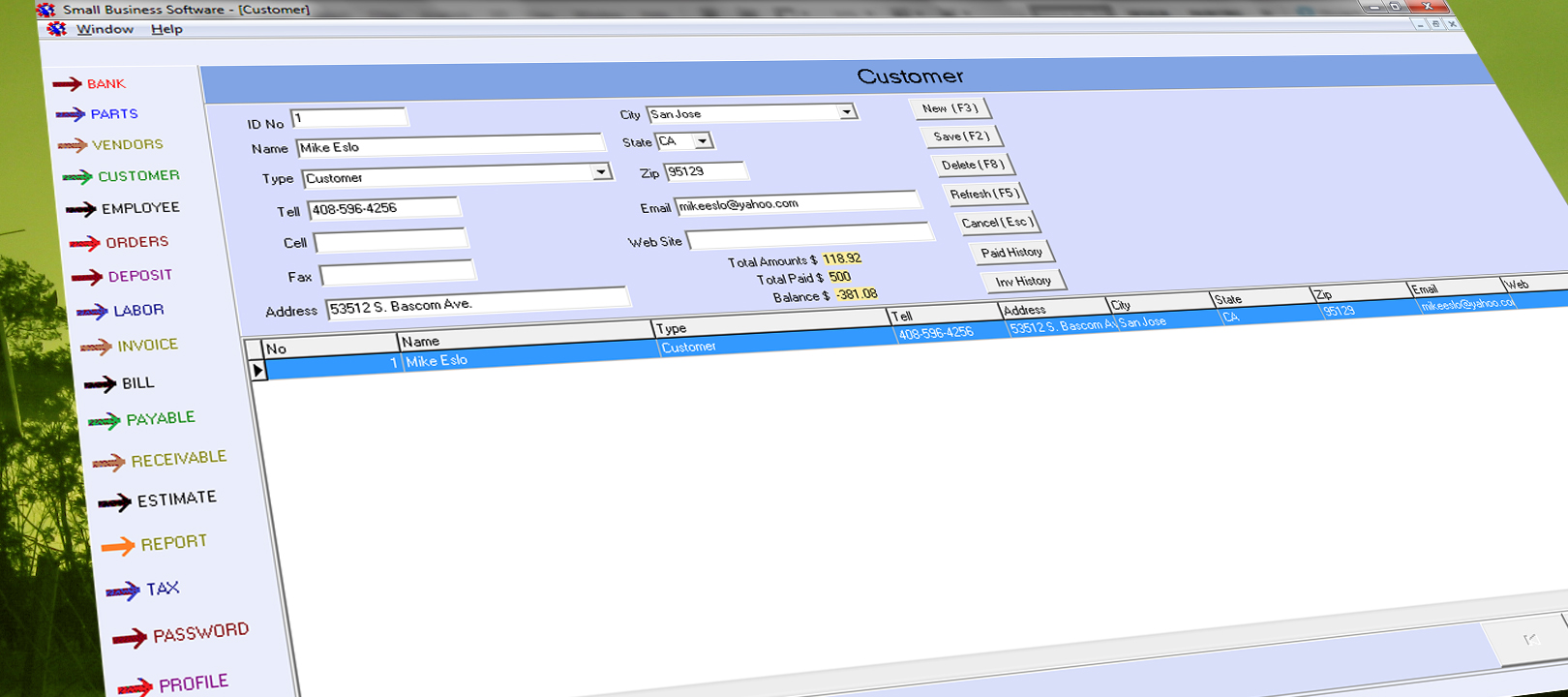Click the Email input field
The image size is (1568, 697).
(797, 203)
